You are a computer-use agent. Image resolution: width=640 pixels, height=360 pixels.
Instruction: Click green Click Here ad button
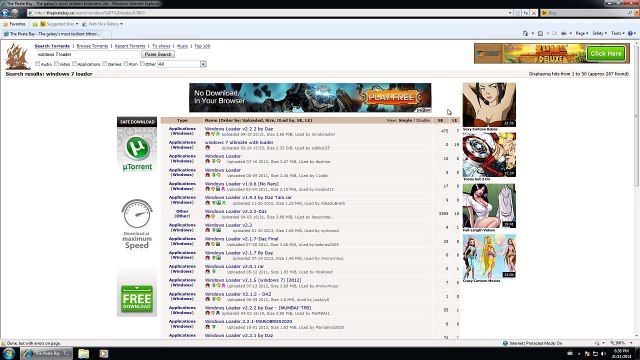pos(606,53)
